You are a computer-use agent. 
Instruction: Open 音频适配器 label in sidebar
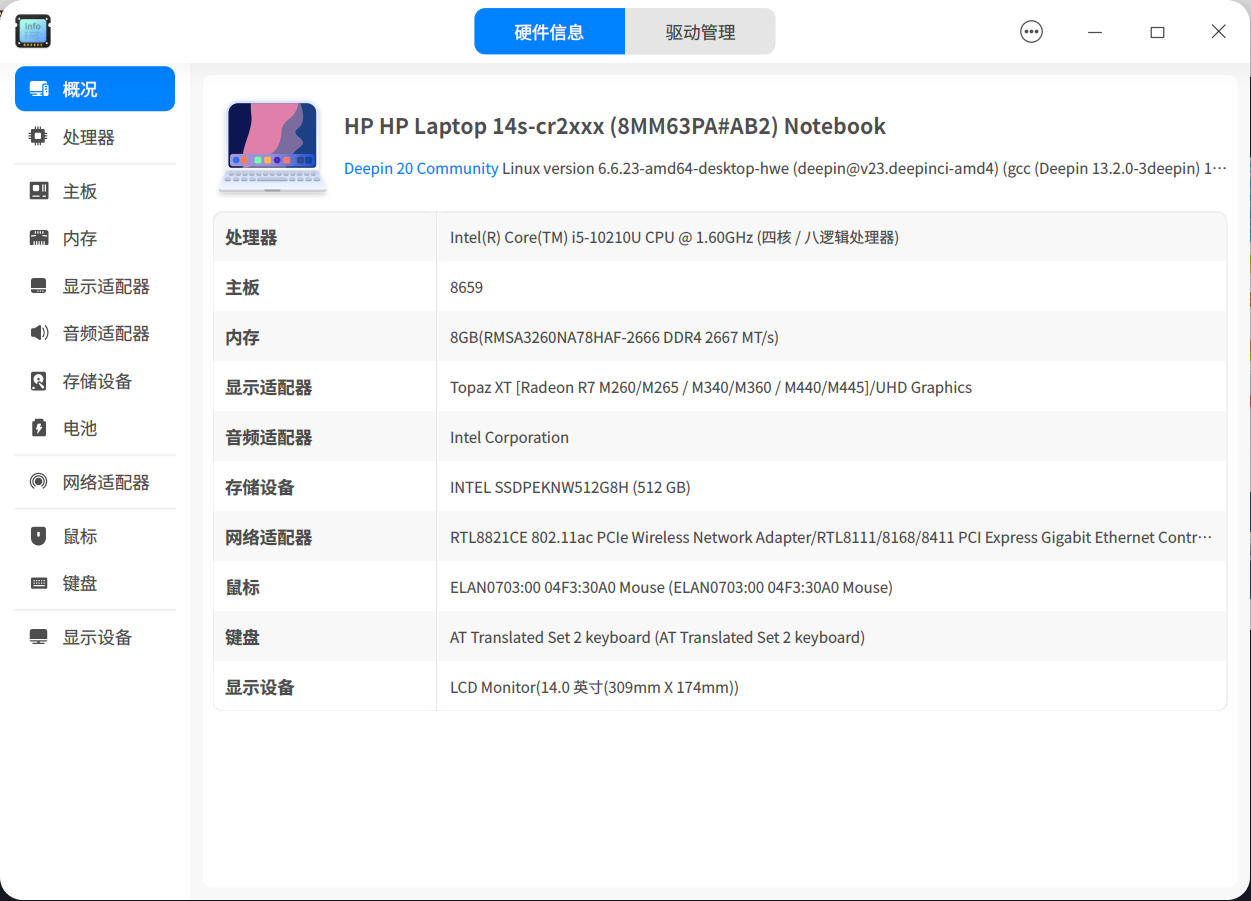click(x=106, y=333)
